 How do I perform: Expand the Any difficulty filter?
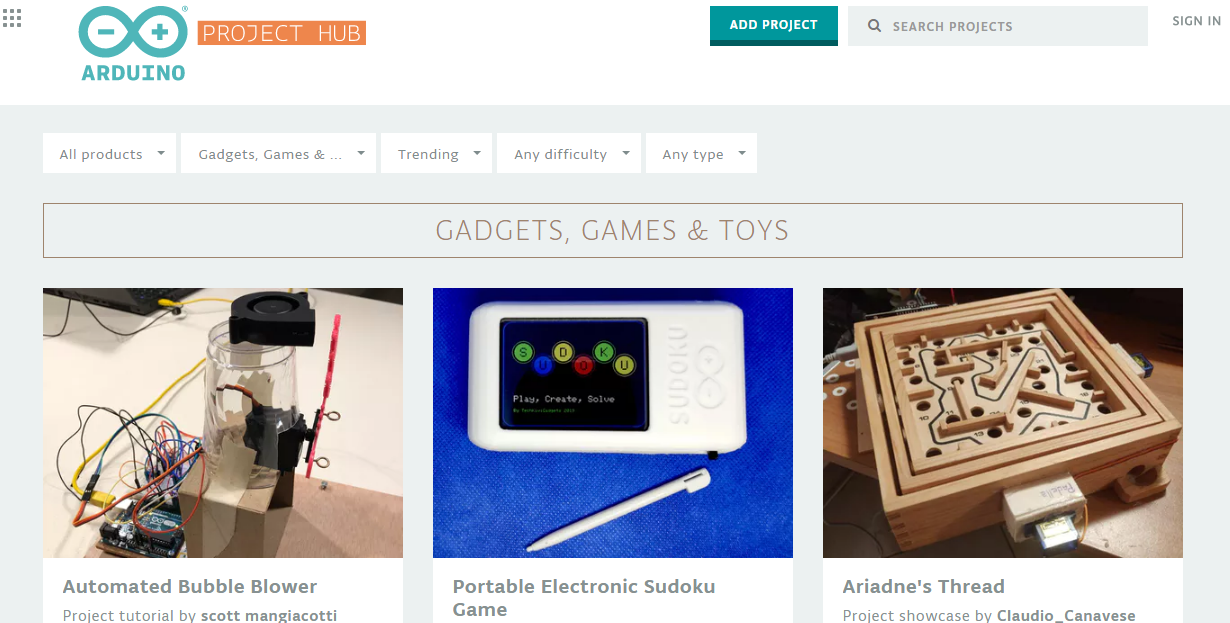[569, 153]
